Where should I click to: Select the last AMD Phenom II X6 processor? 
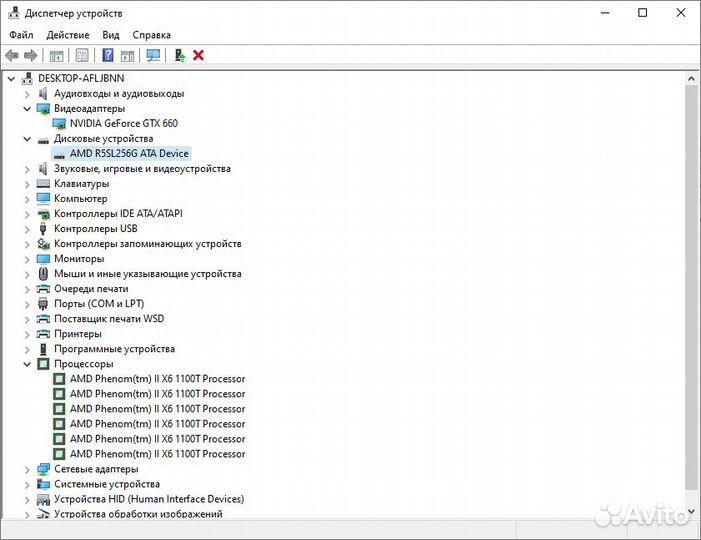coord(157,454)
